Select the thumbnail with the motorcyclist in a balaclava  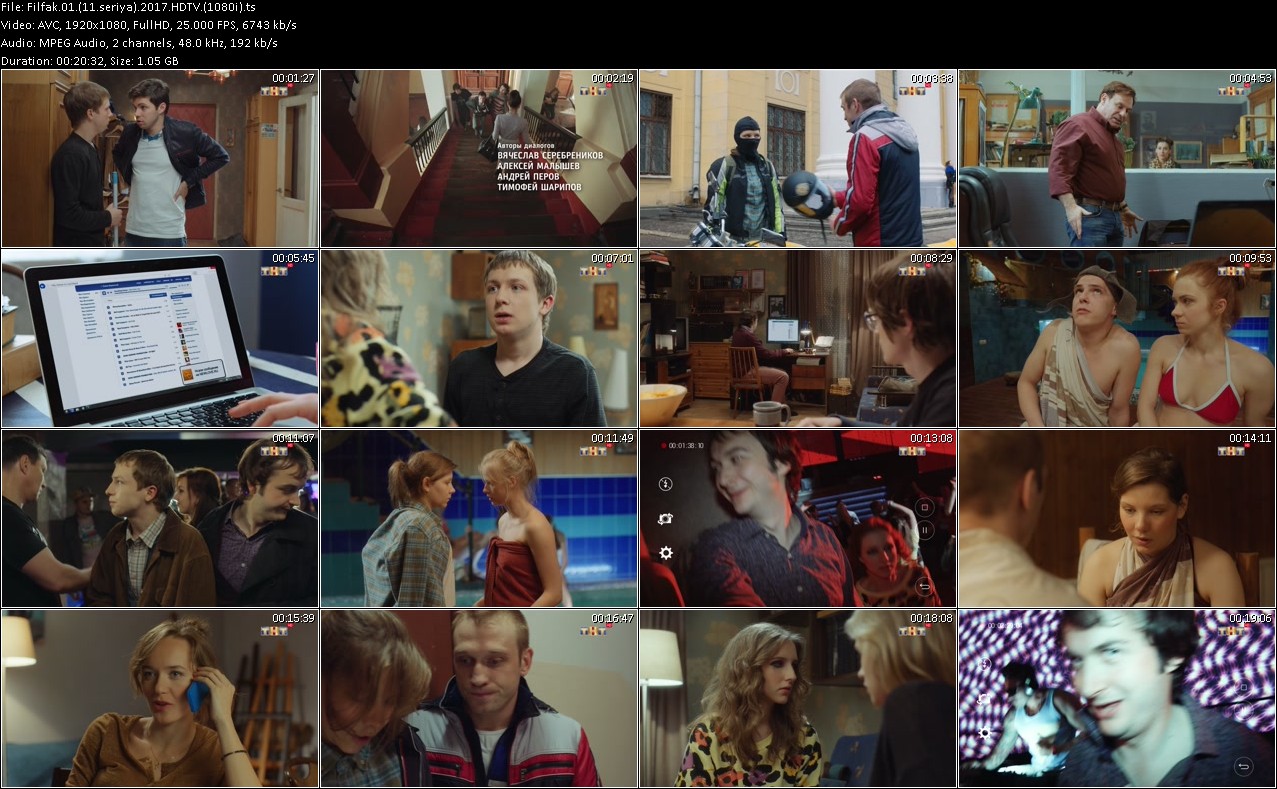tap(798, 158)
